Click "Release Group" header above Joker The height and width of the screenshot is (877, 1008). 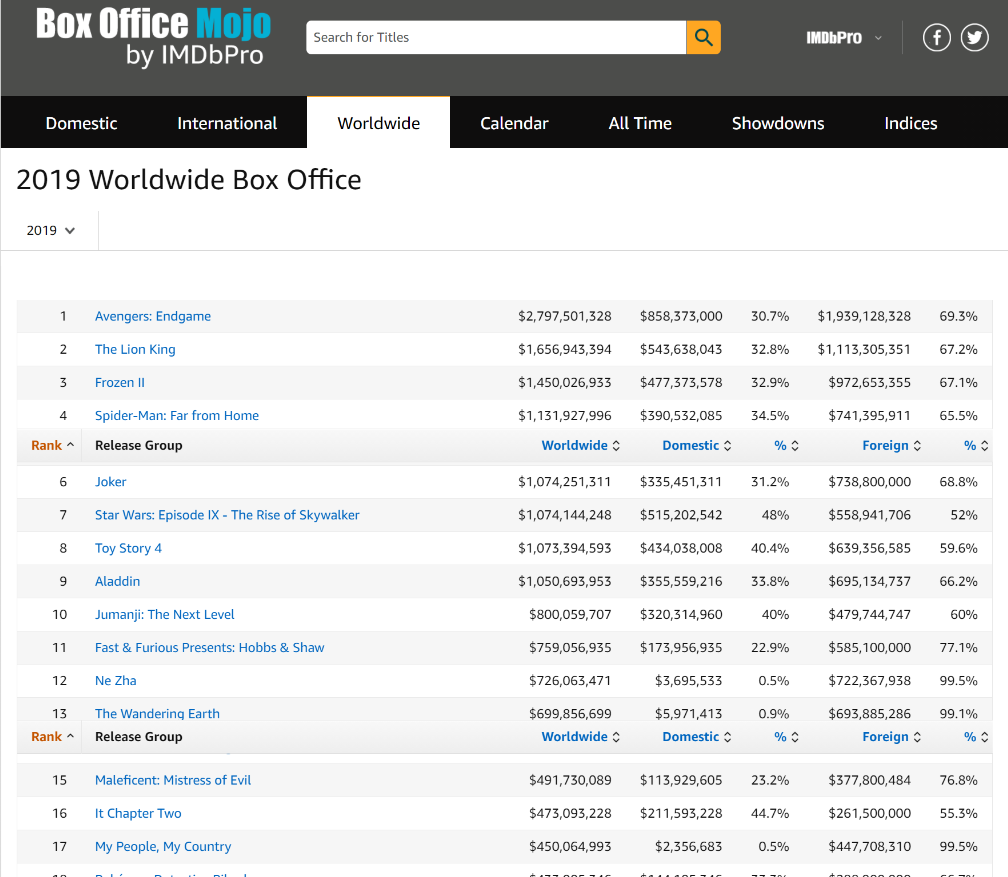(x=139, y=445)
